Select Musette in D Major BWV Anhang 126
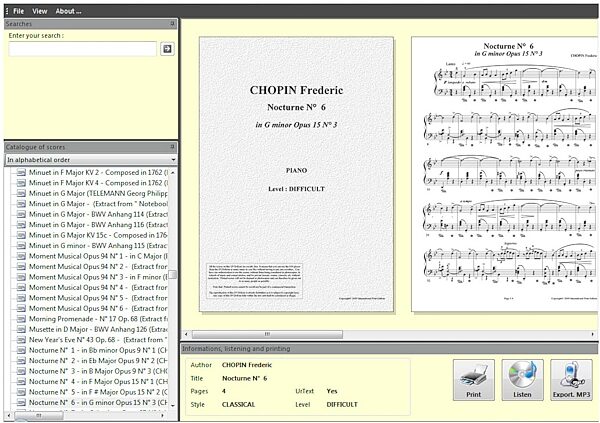This screenshot has width=600, height=423. (x=98, y=329)
